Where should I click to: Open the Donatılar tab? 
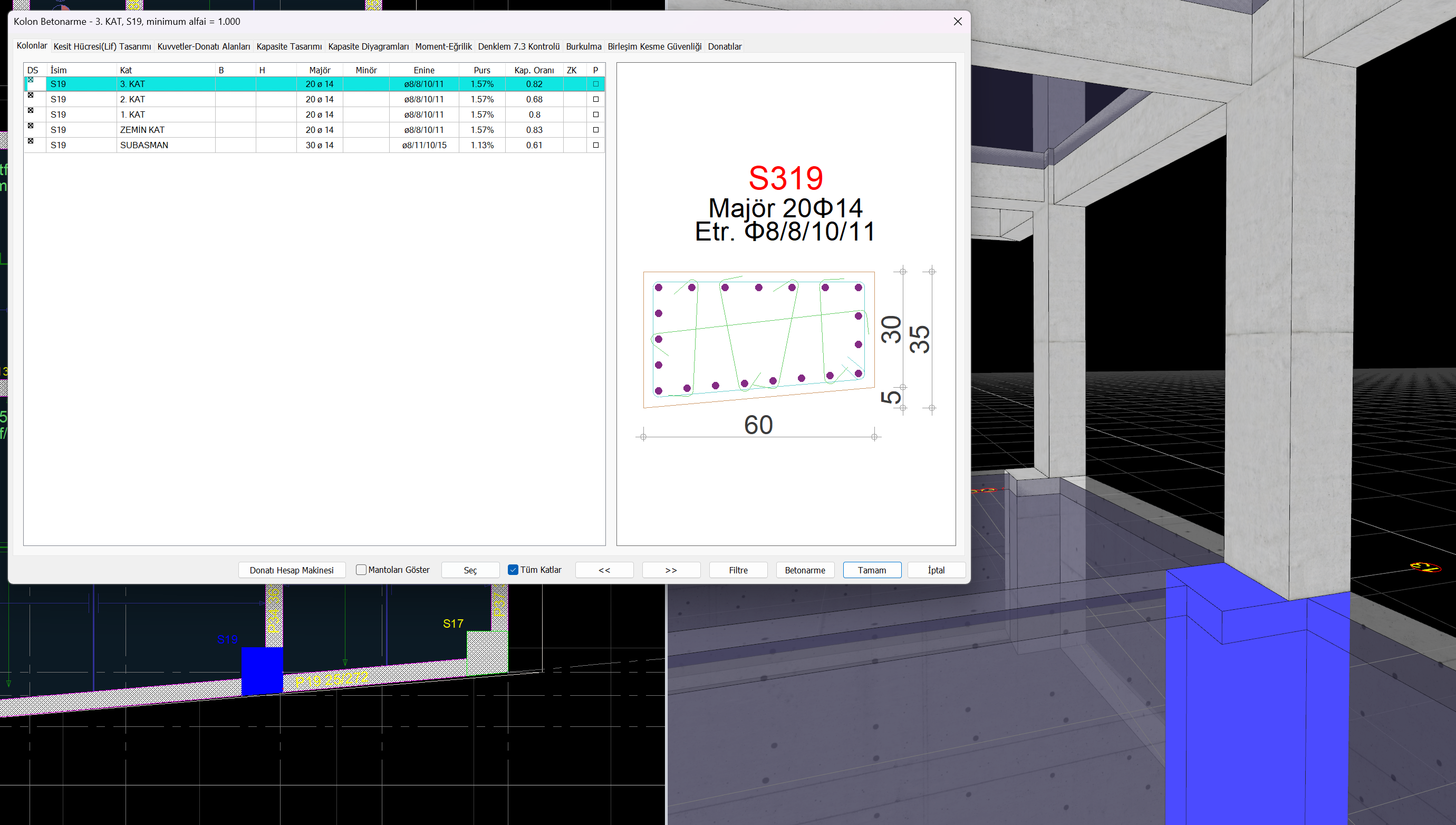725,46
